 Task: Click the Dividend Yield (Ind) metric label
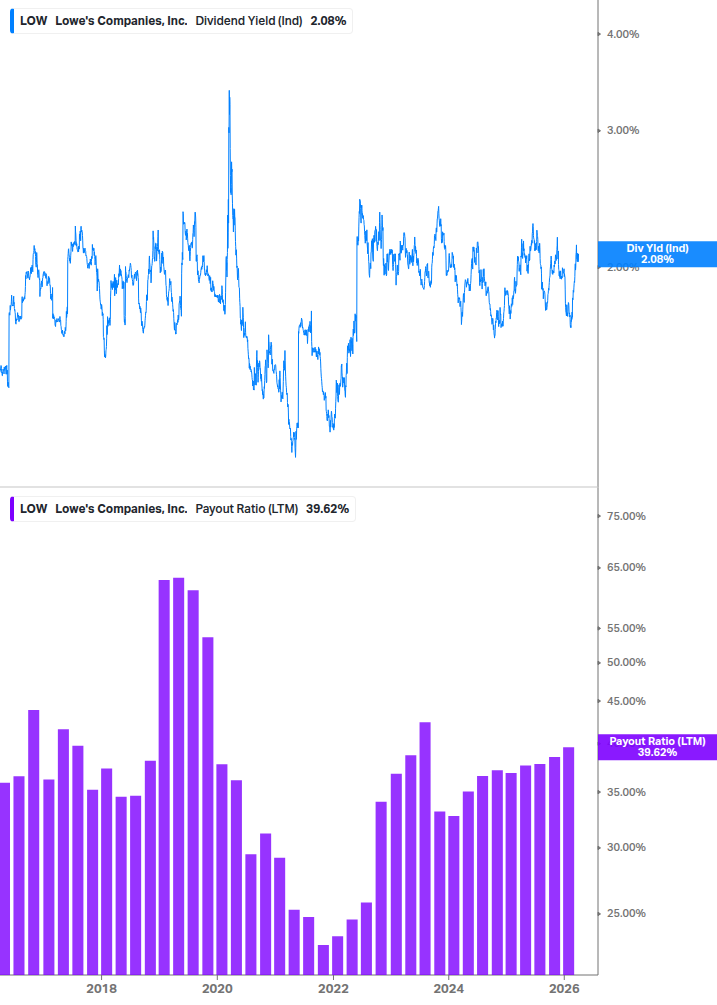pos(249,21)
